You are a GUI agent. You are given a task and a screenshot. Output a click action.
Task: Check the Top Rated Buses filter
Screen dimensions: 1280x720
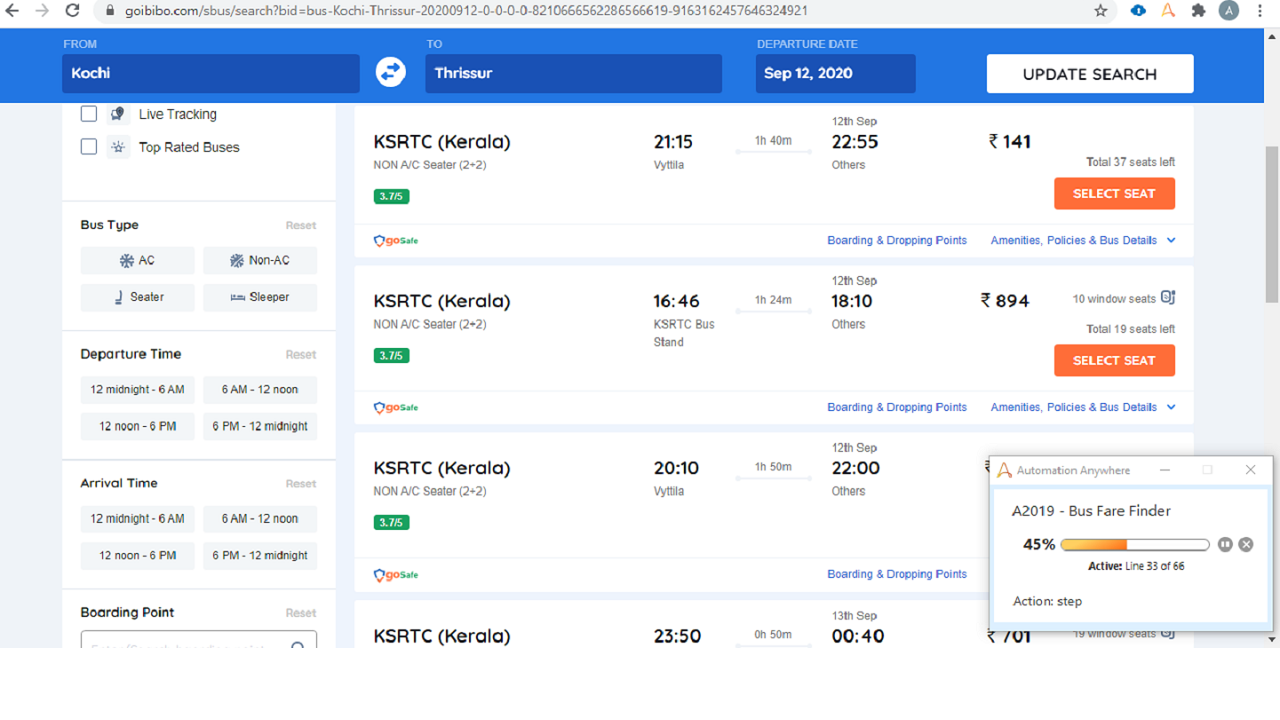coord(89,147)
